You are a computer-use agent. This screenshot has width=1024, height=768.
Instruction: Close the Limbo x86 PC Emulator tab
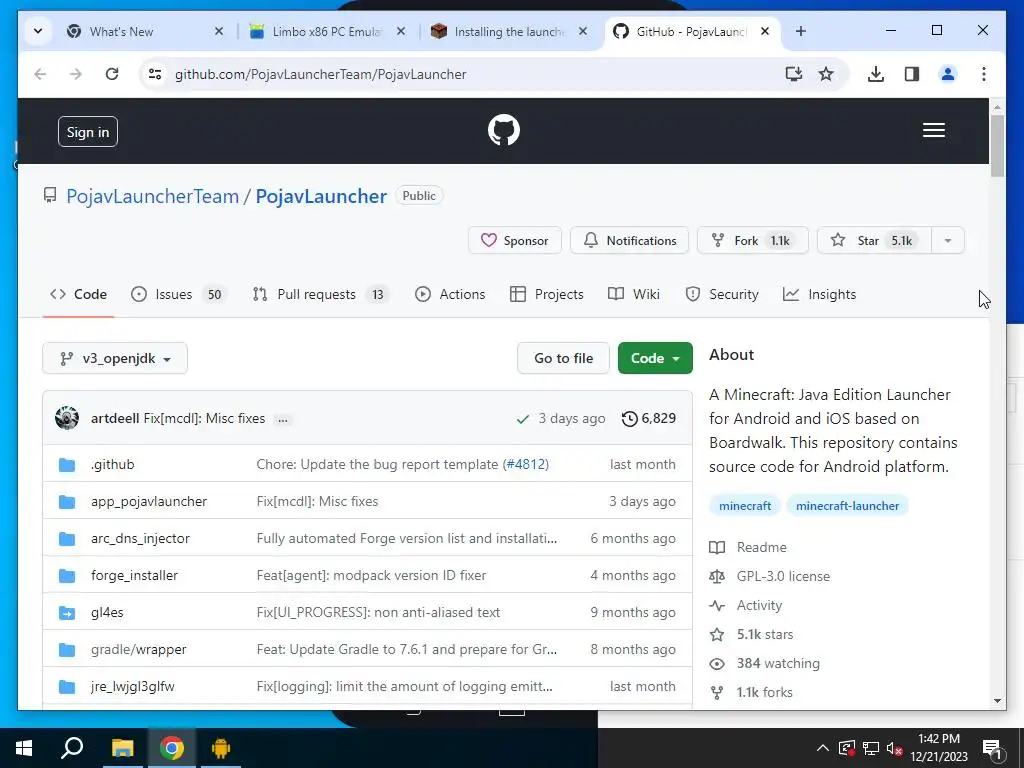[x=401, y=31]
